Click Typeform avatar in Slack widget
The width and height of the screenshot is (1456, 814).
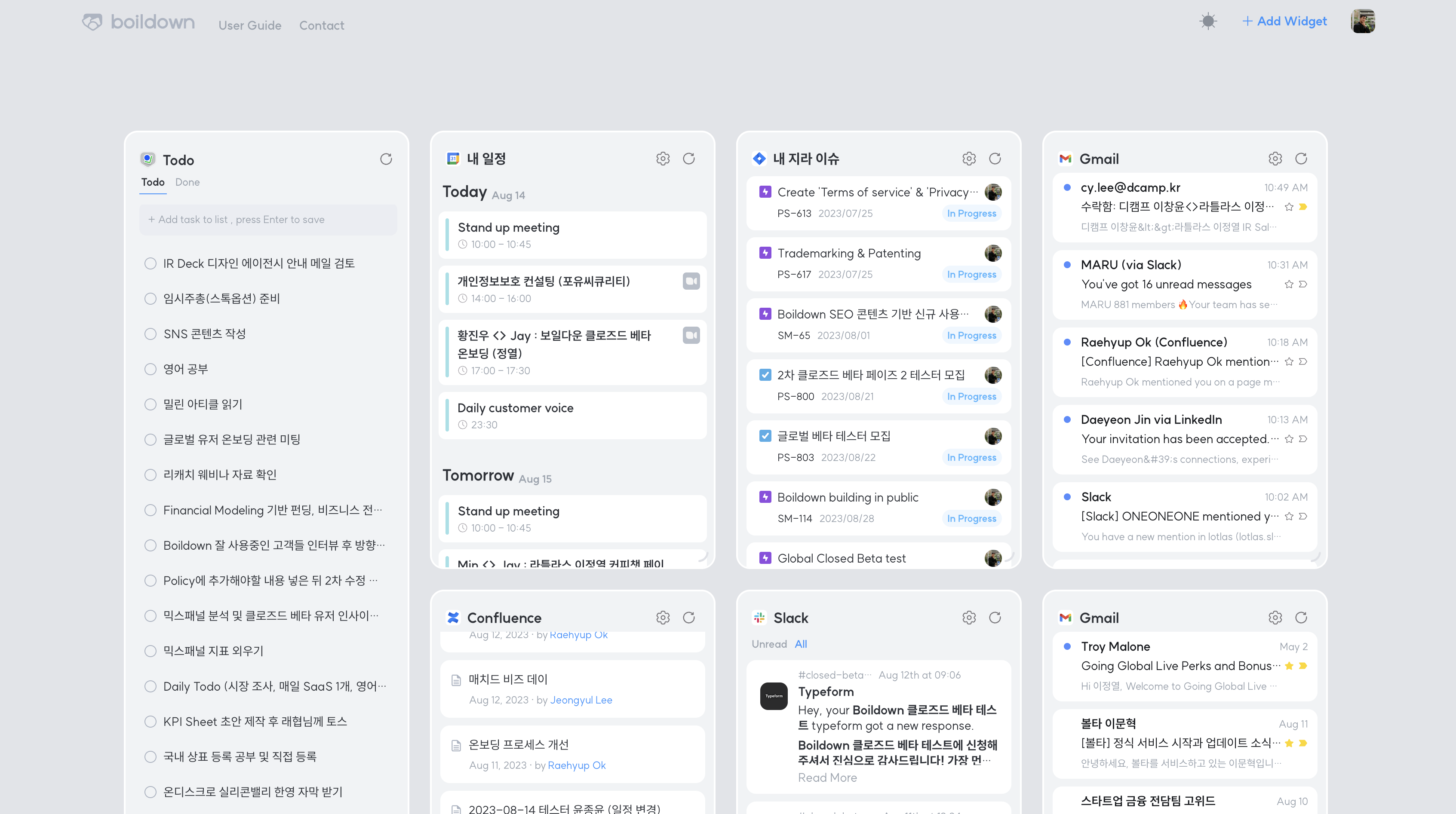774,696
